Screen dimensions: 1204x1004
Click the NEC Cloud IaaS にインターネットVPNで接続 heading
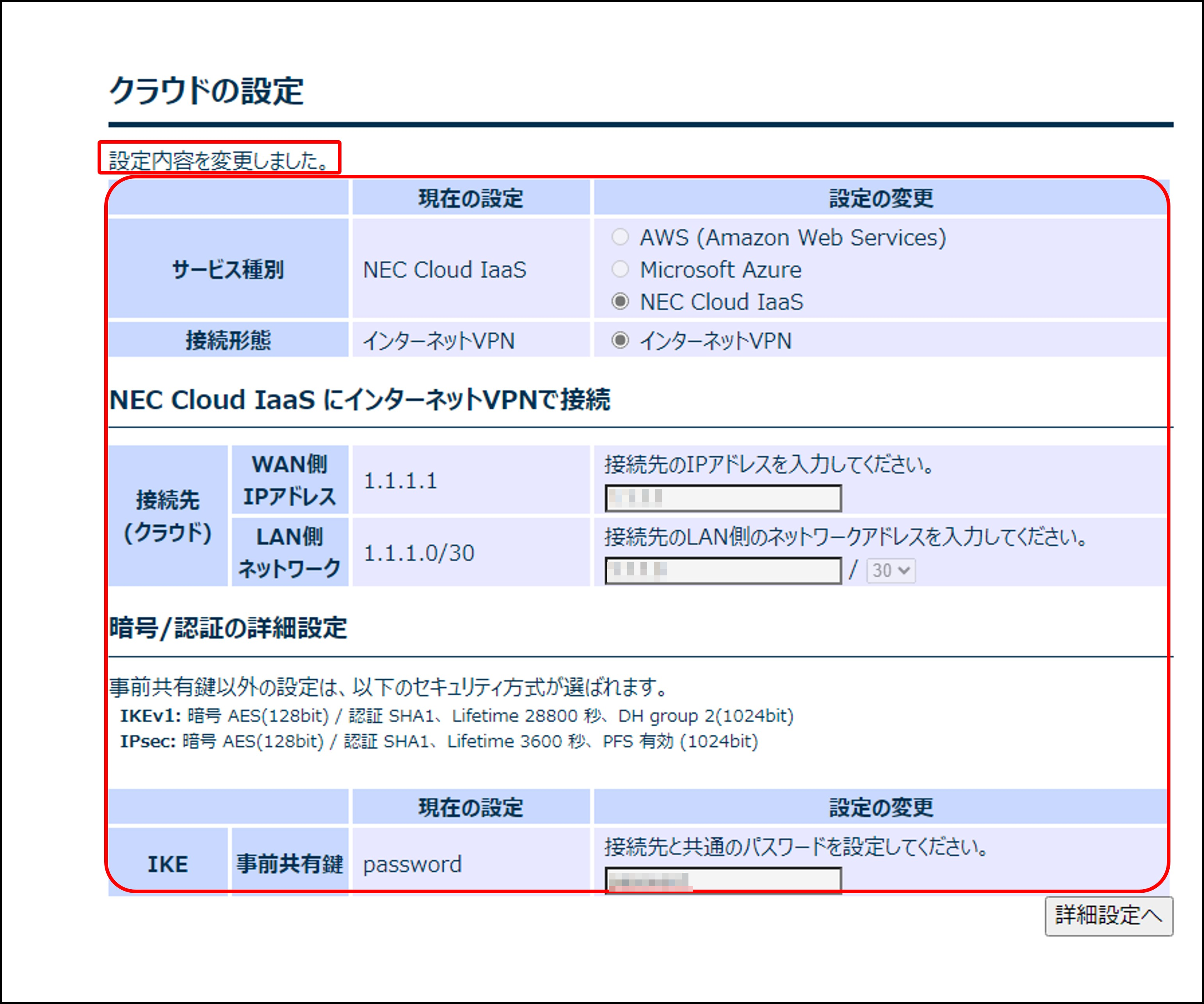(359, 400)
